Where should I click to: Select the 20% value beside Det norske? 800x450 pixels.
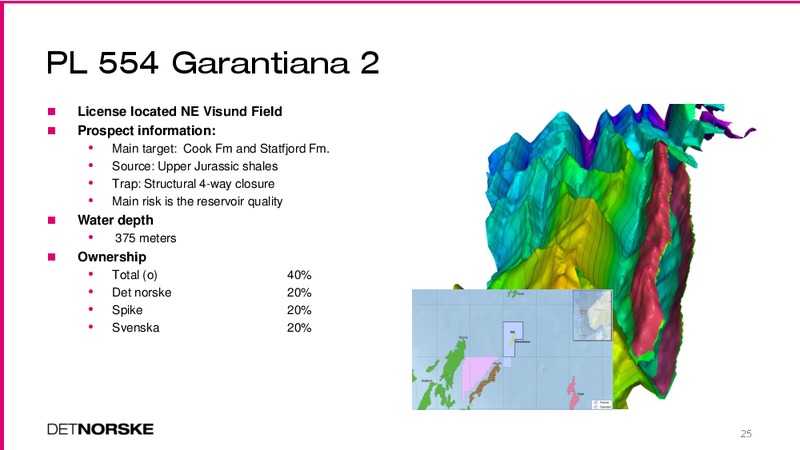tap(299, 292)
